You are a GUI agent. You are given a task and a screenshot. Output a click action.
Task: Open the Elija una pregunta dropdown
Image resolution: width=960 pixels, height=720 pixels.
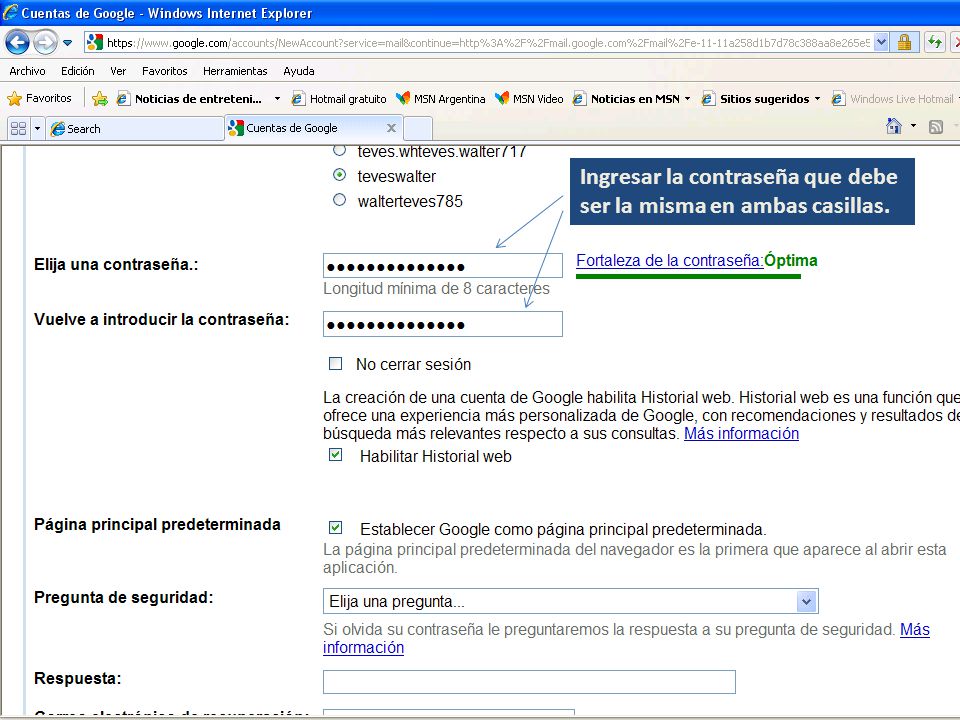tap(571, 601)
